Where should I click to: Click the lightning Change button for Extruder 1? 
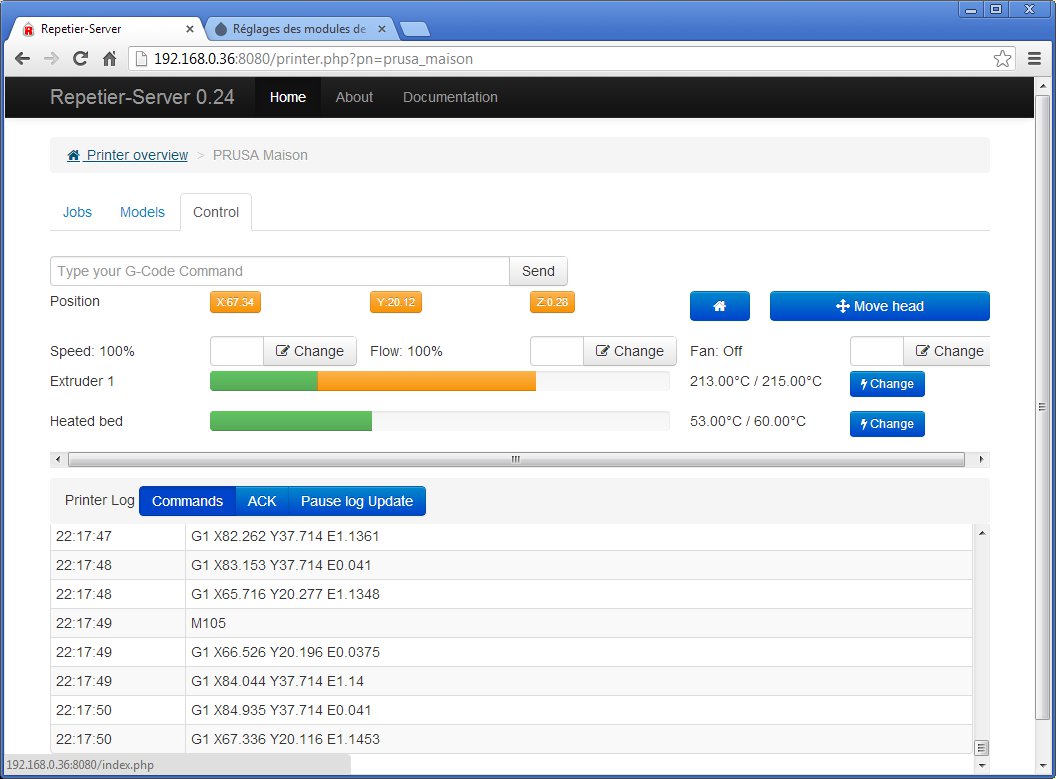click(x=886, y=383)
